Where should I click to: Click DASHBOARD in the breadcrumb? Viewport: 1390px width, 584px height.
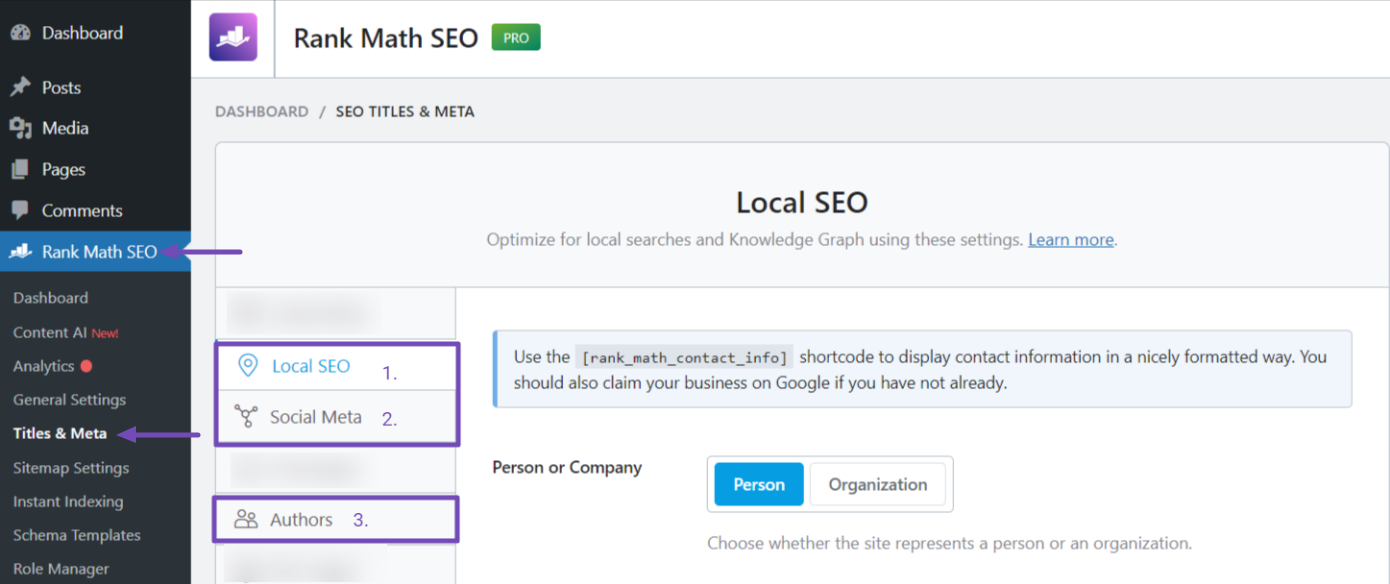[262, 112]
